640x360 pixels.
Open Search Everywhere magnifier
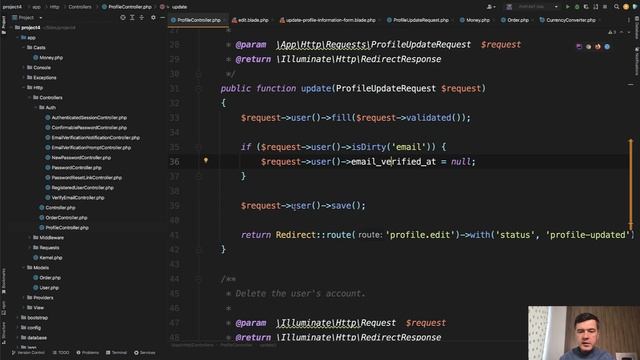click(x=616, y=7)
